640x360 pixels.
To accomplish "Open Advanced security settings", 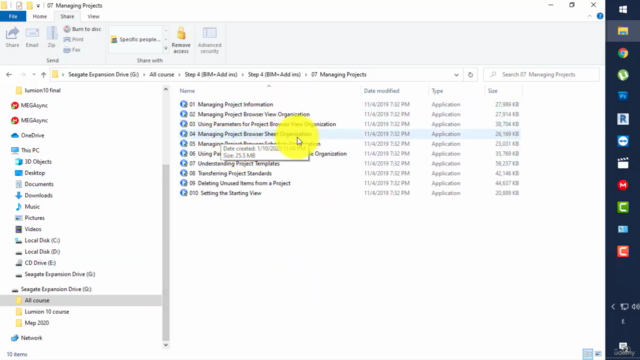I will 209,40.
